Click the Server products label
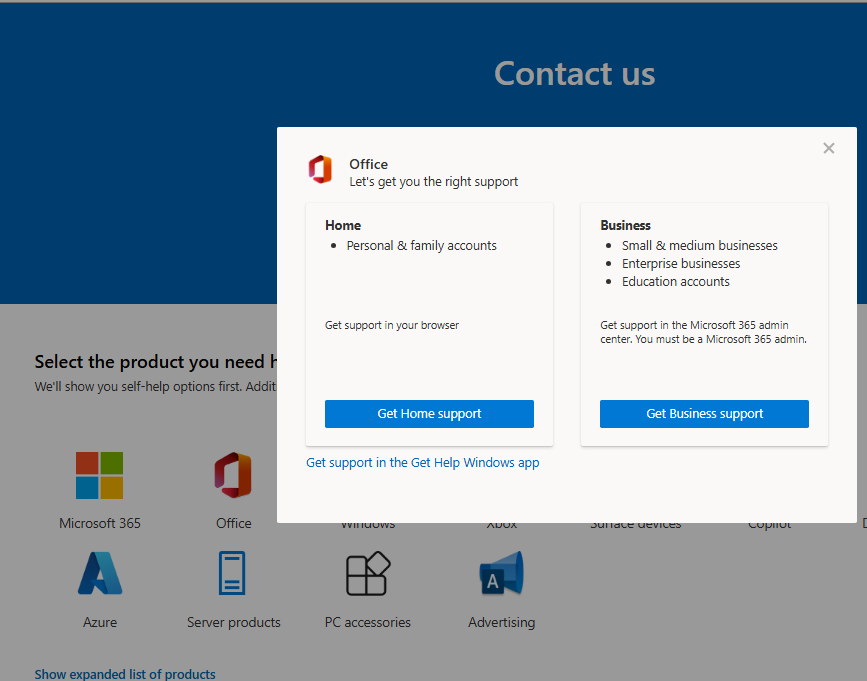Viewport: 867px width, 681px height. coord(234,622)
